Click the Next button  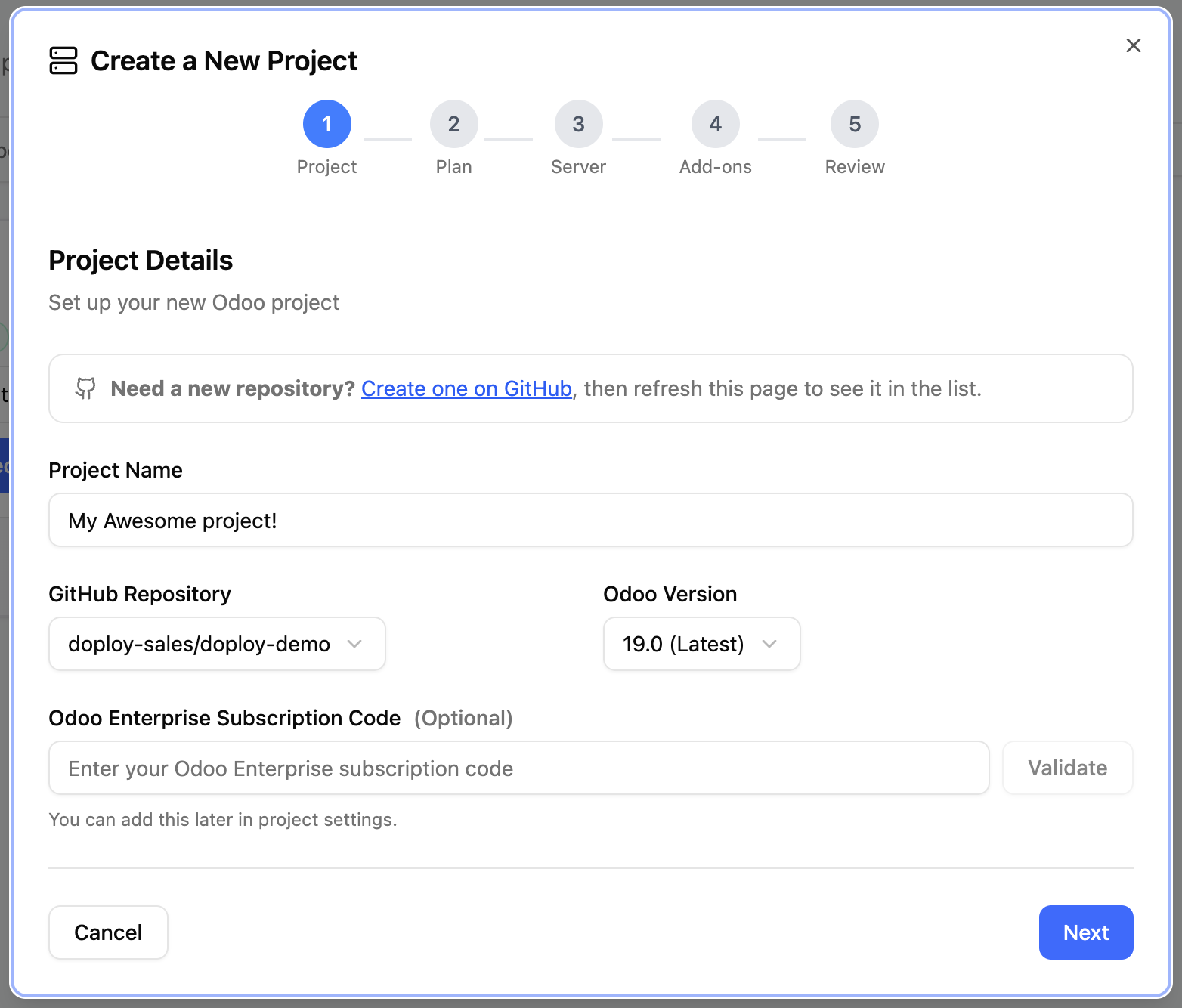[x=1085, y=932]
